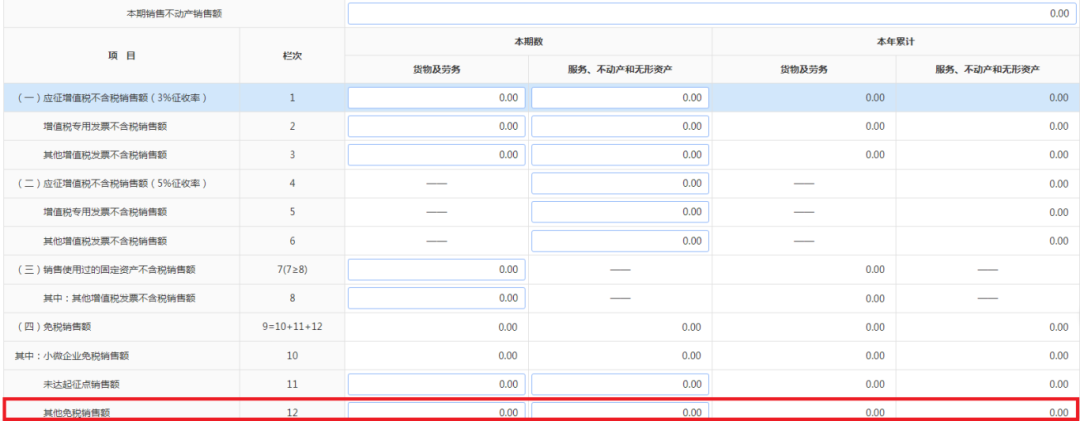Image resolution: width=1080 pixels, height=421 pixels.
Task: Select row label 其中：小微企业免税销售额
Action: (72, 356)
